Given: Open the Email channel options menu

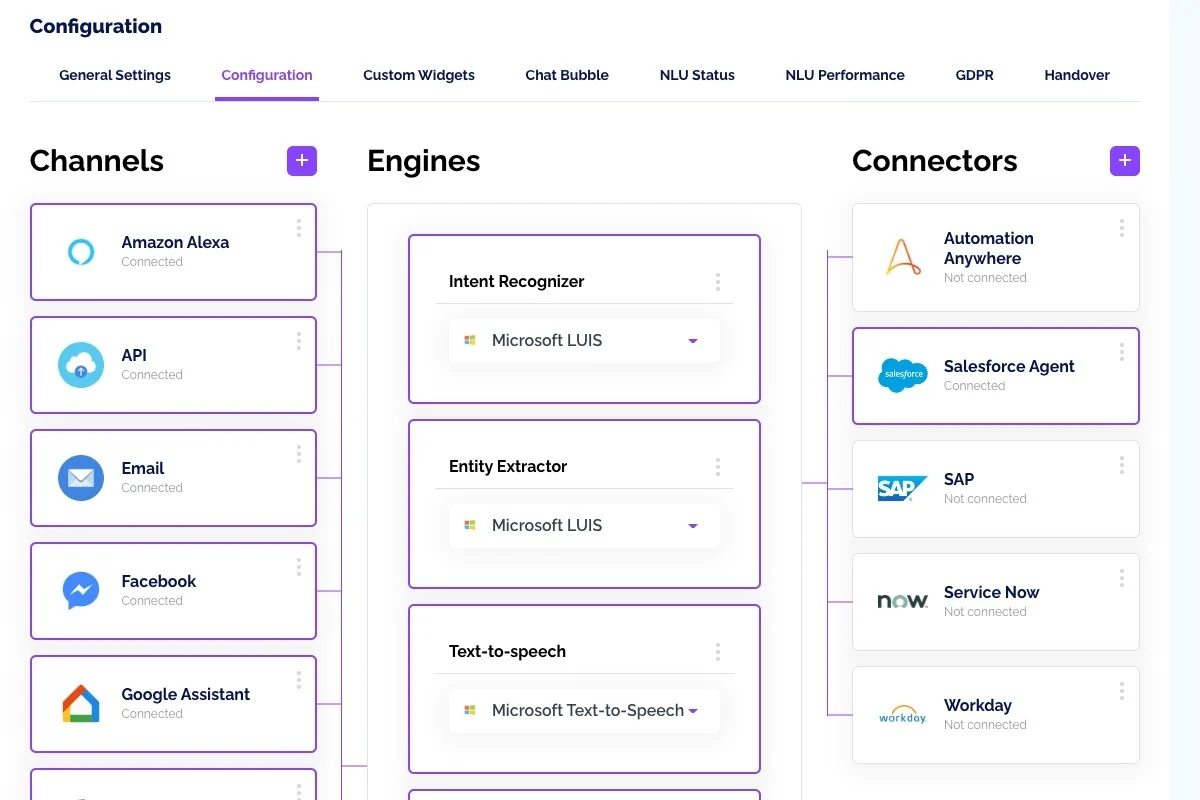Looking at the screenshot, I should 298,455.
